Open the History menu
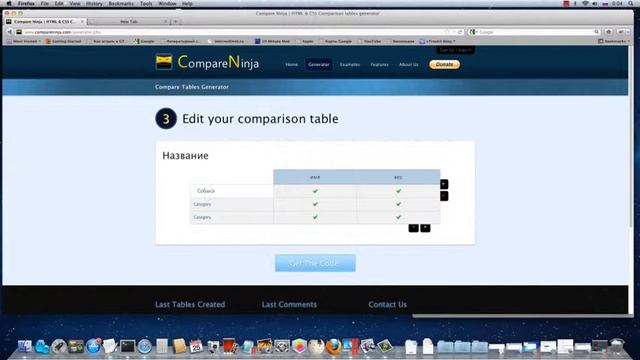Image resolution: width=640 pixels, height=360 pixels. tap(94, 3)
